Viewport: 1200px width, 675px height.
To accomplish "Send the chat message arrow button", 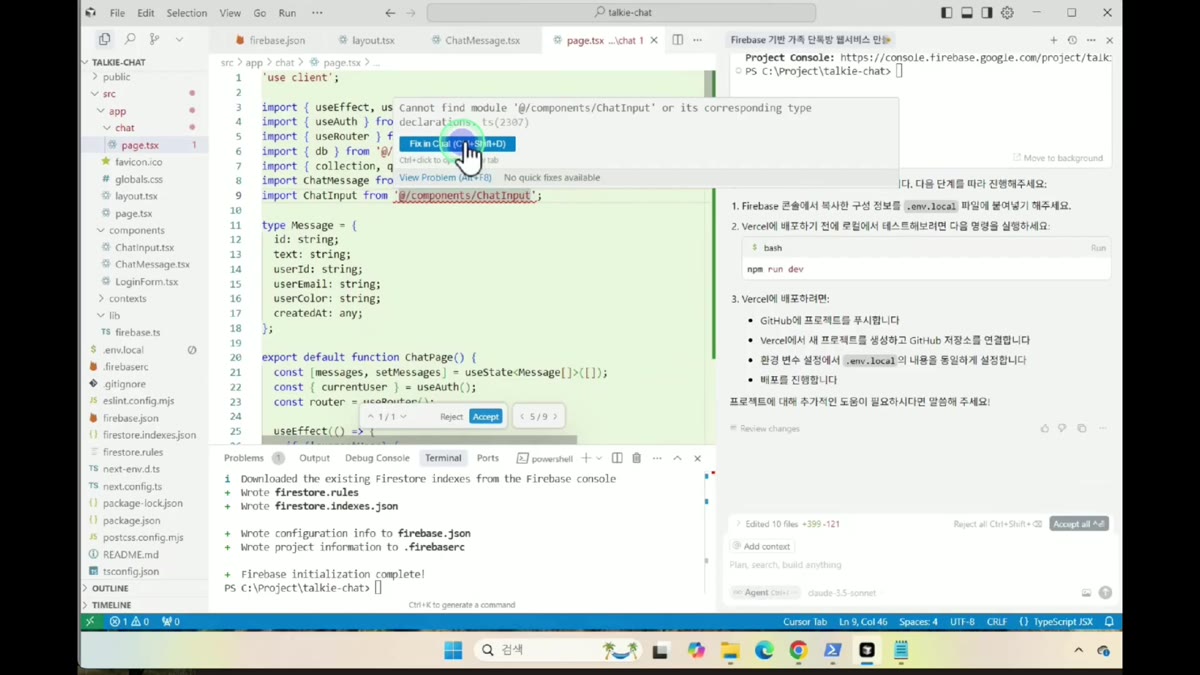I will tap(1105, 593).
